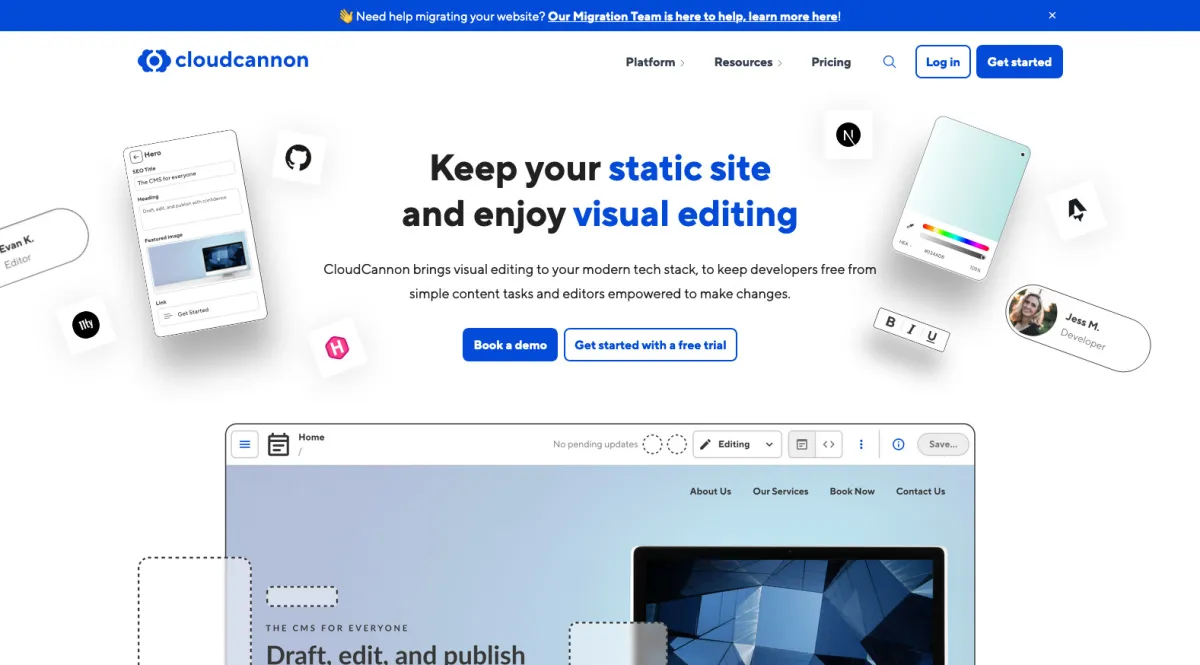Image resolution: width=1200 pixels, height=665 pixels.
Task: Click the bold B formatting icon
Action: pyautogui.click(x=890, y=321)
